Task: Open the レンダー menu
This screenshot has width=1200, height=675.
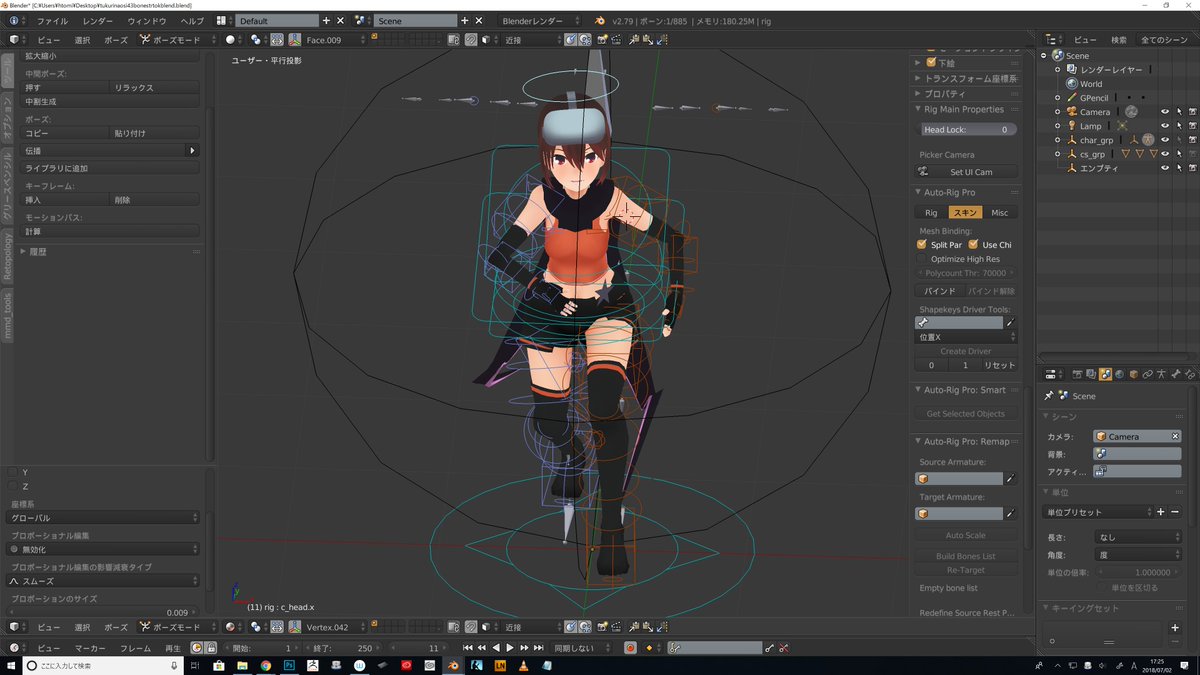Action: (x=98, y=20)
